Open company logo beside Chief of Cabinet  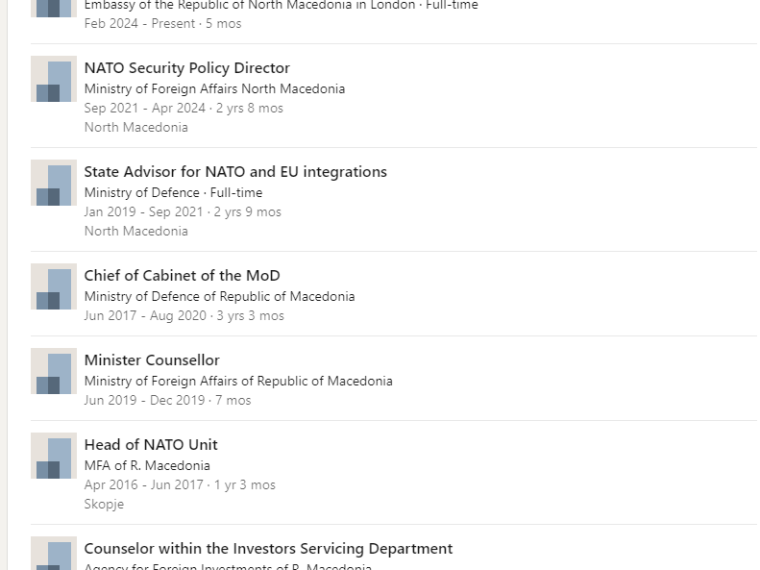(x=54, y=286)
